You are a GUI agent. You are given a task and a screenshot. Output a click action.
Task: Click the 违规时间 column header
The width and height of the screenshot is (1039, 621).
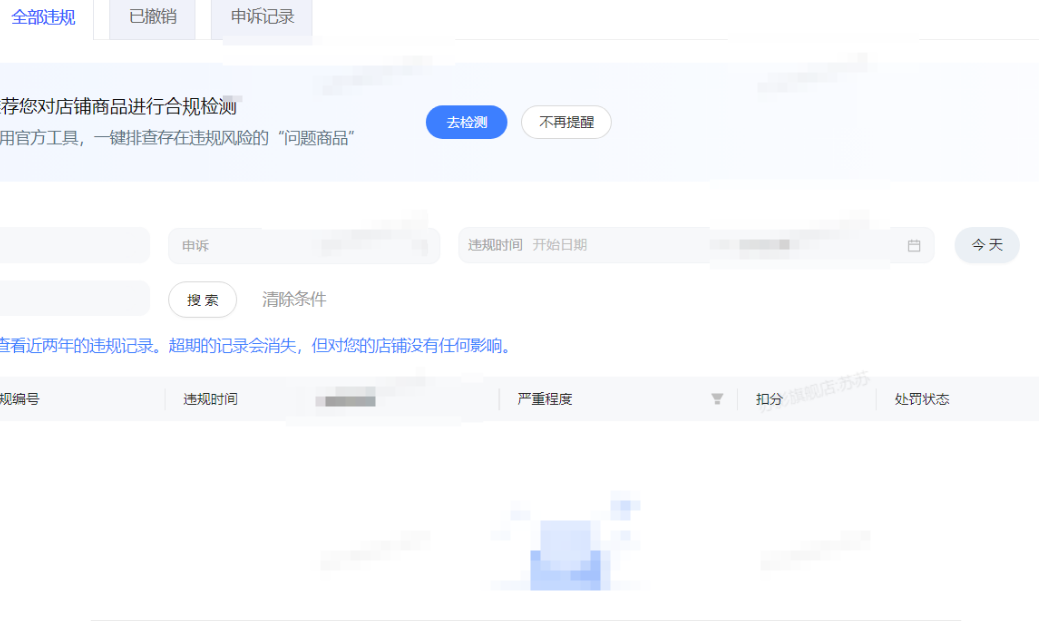point(211,399)
